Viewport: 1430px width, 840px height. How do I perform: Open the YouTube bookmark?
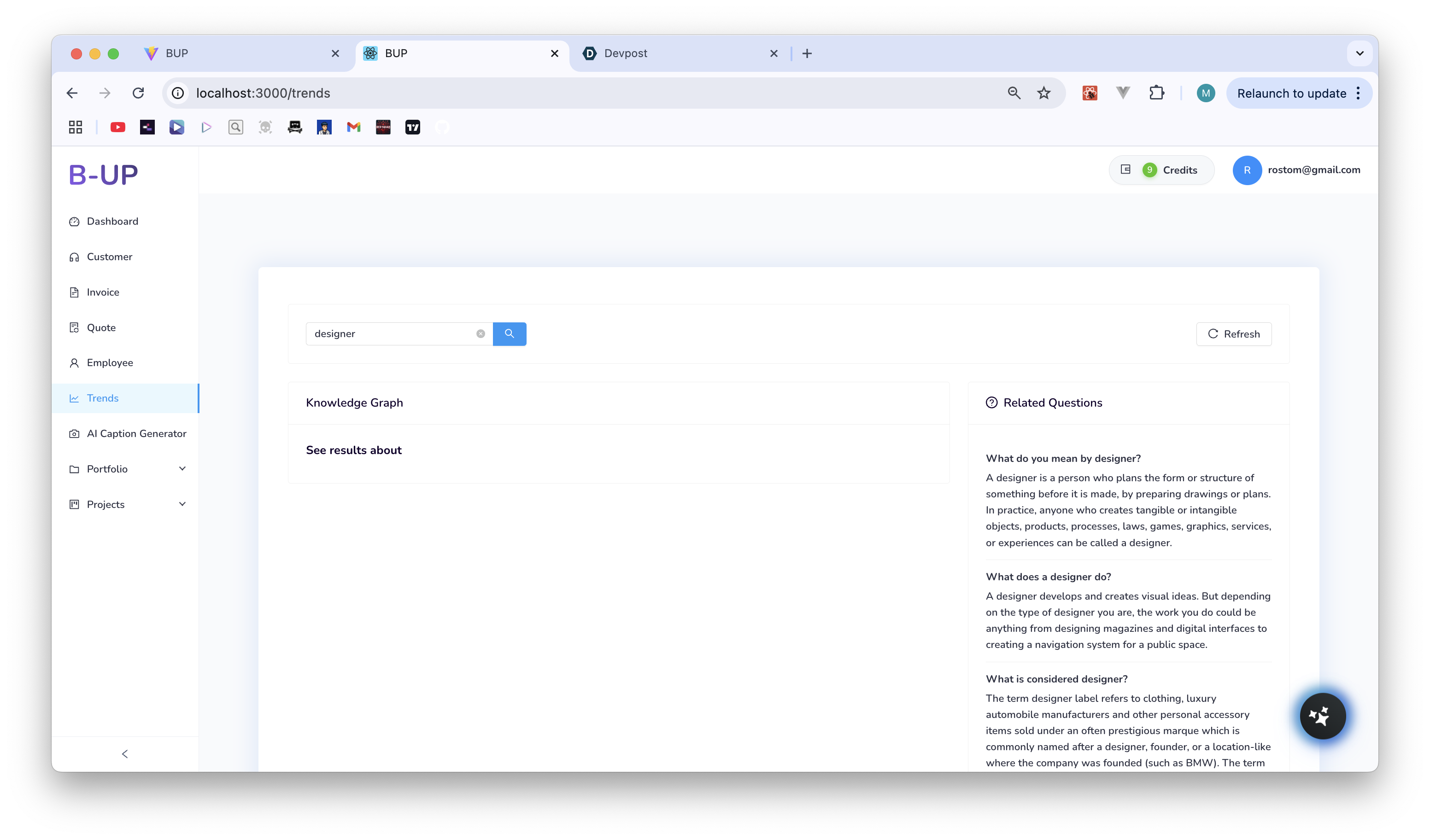[x=117, y=127]
